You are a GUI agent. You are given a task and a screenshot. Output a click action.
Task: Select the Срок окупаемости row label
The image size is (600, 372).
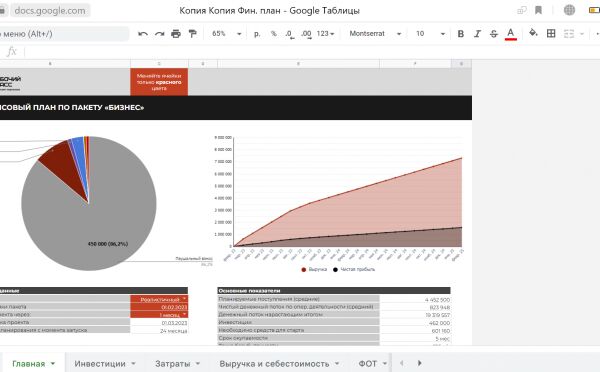coord(298,338)
